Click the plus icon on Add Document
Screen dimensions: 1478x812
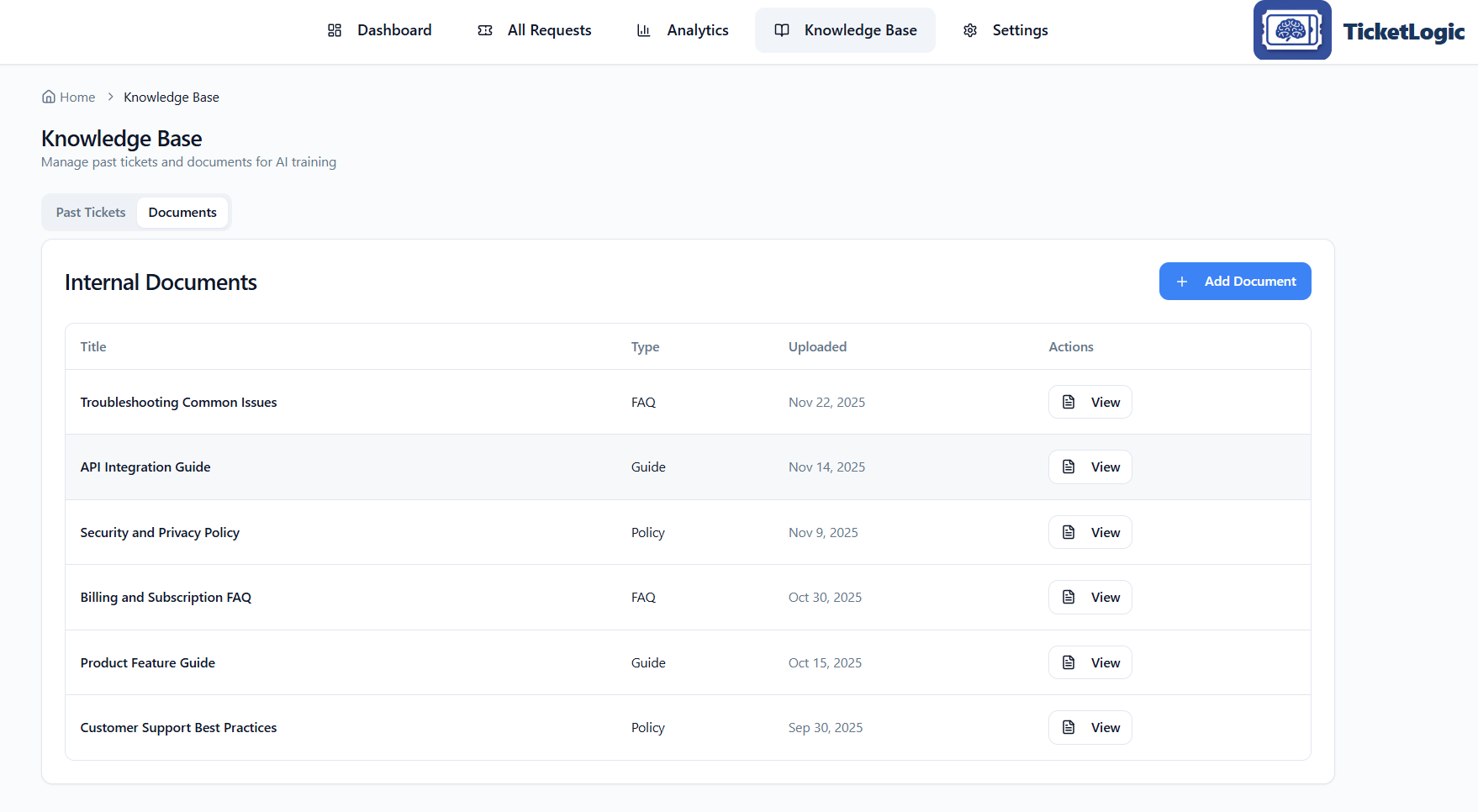(1183, 281)
